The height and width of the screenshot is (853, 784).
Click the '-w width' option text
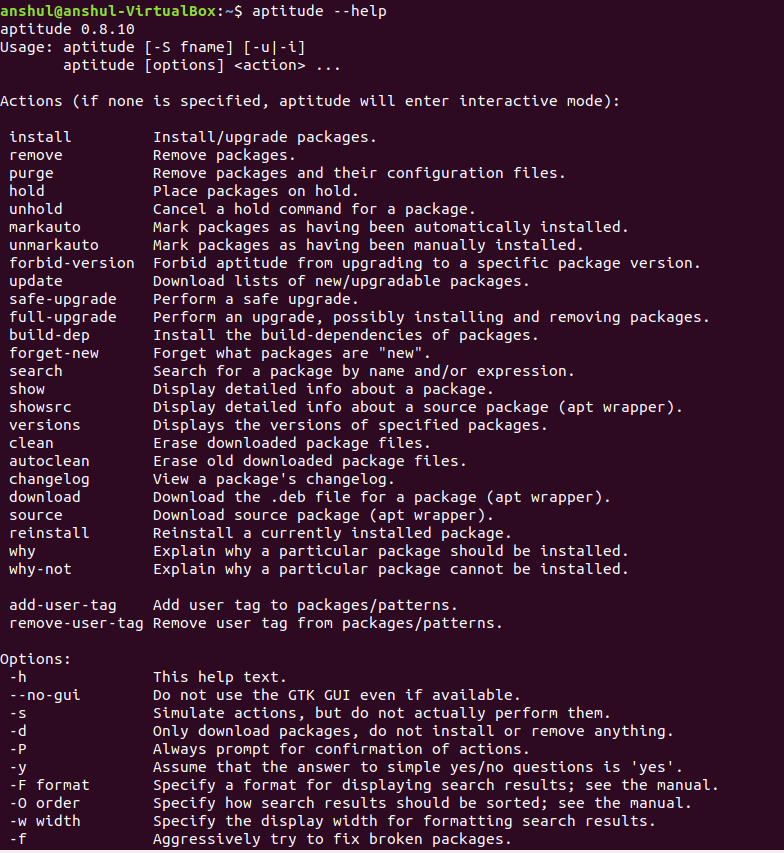click(44, 821)
